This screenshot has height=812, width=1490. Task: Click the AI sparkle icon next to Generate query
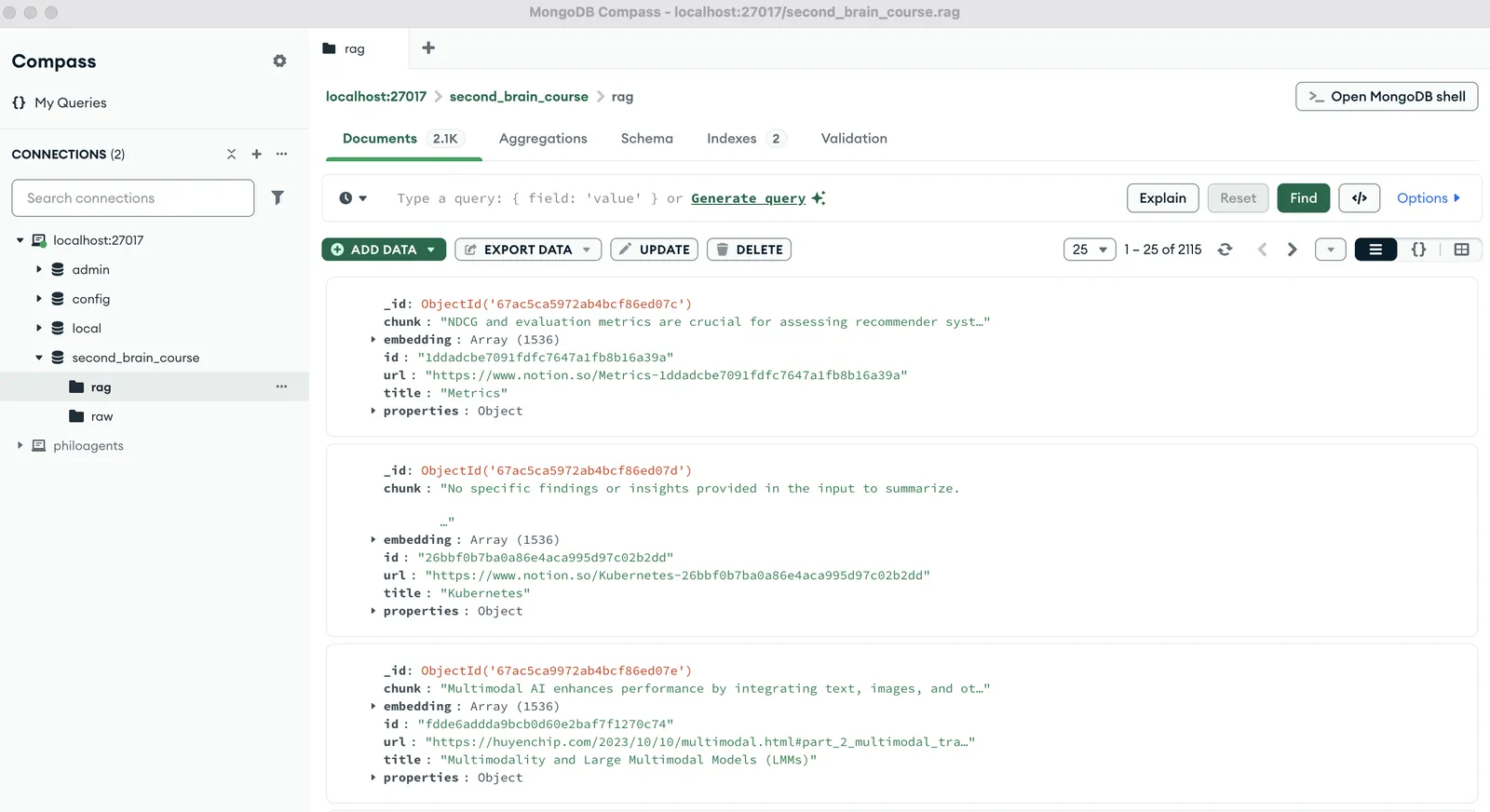[819, 198]
